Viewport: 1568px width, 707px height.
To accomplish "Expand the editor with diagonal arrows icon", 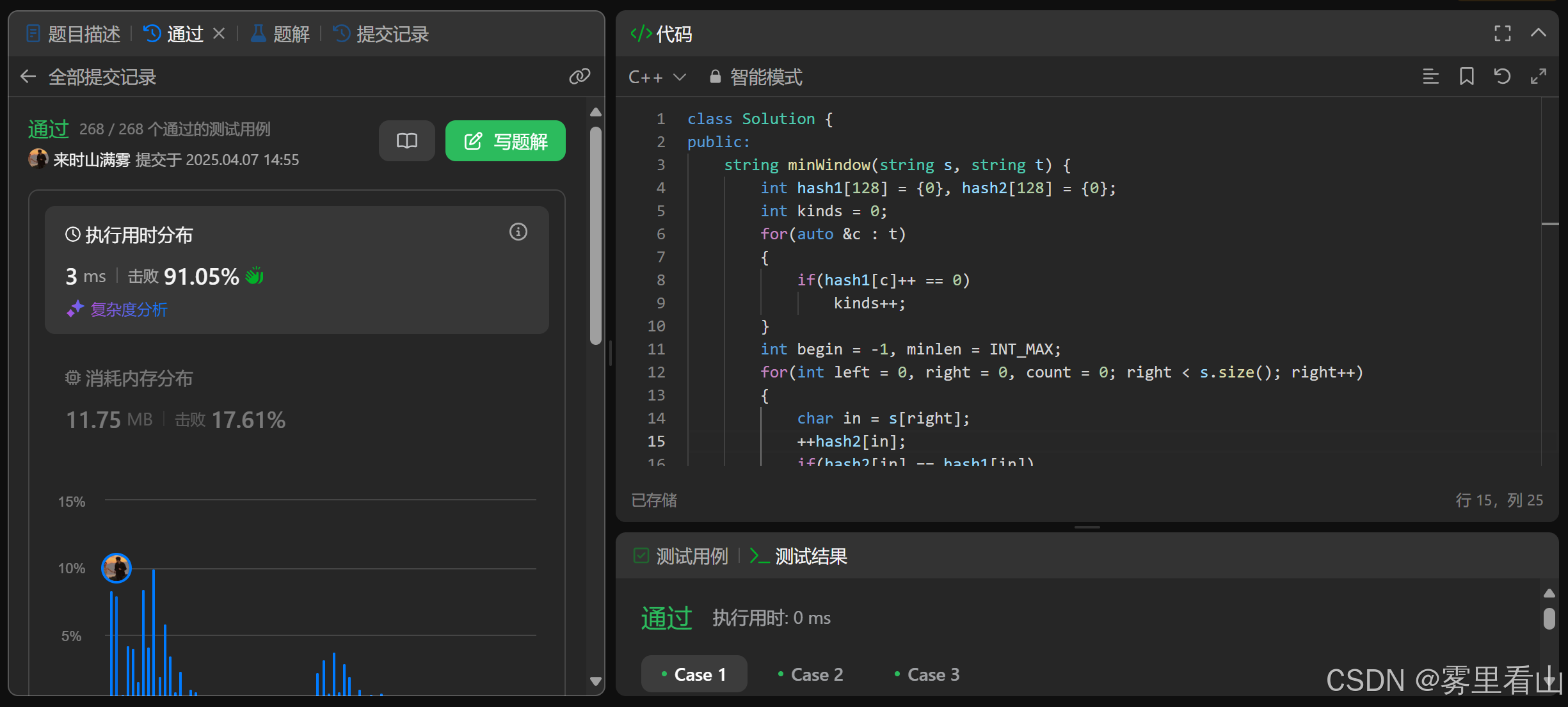I will point(1538,77).
